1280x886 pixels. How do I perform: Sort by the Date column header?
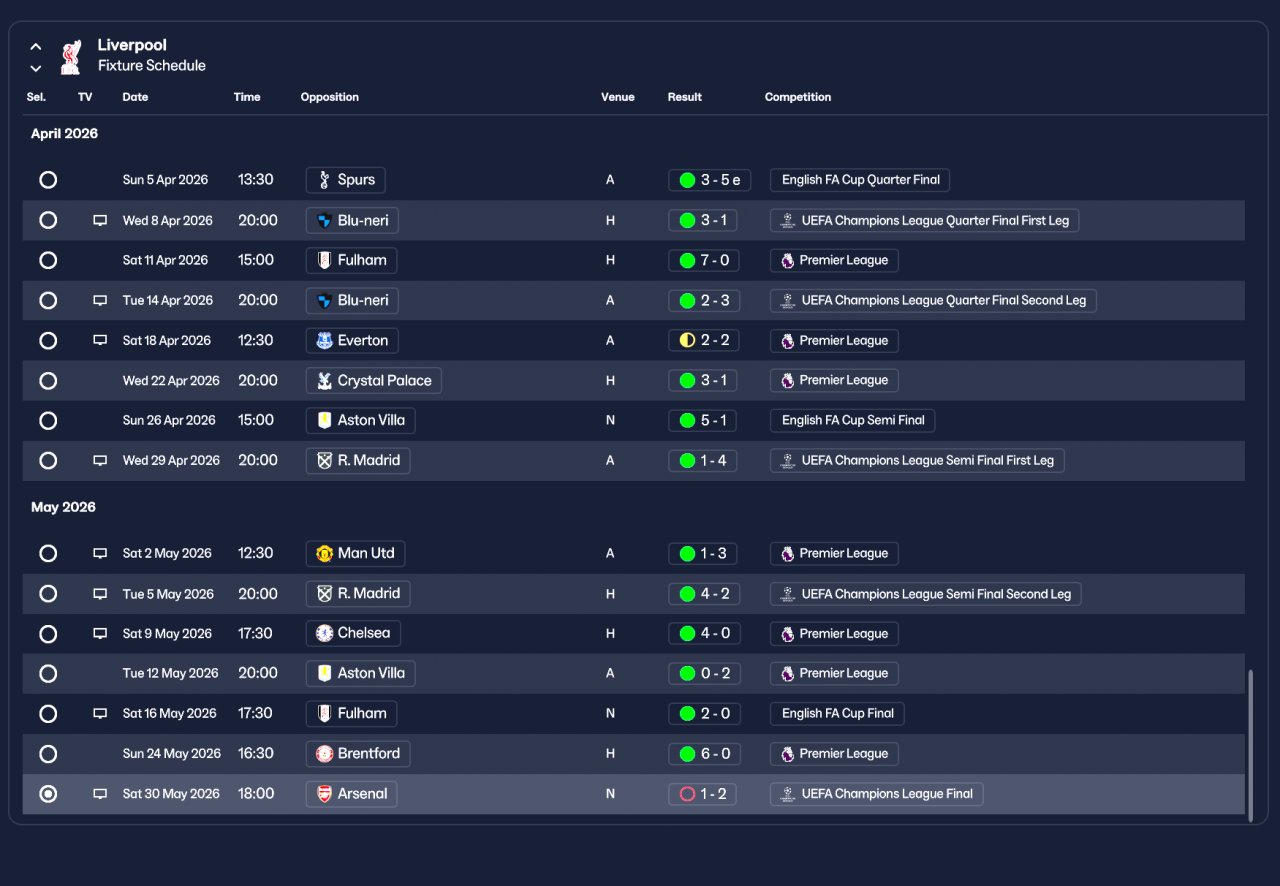point(135,97)
